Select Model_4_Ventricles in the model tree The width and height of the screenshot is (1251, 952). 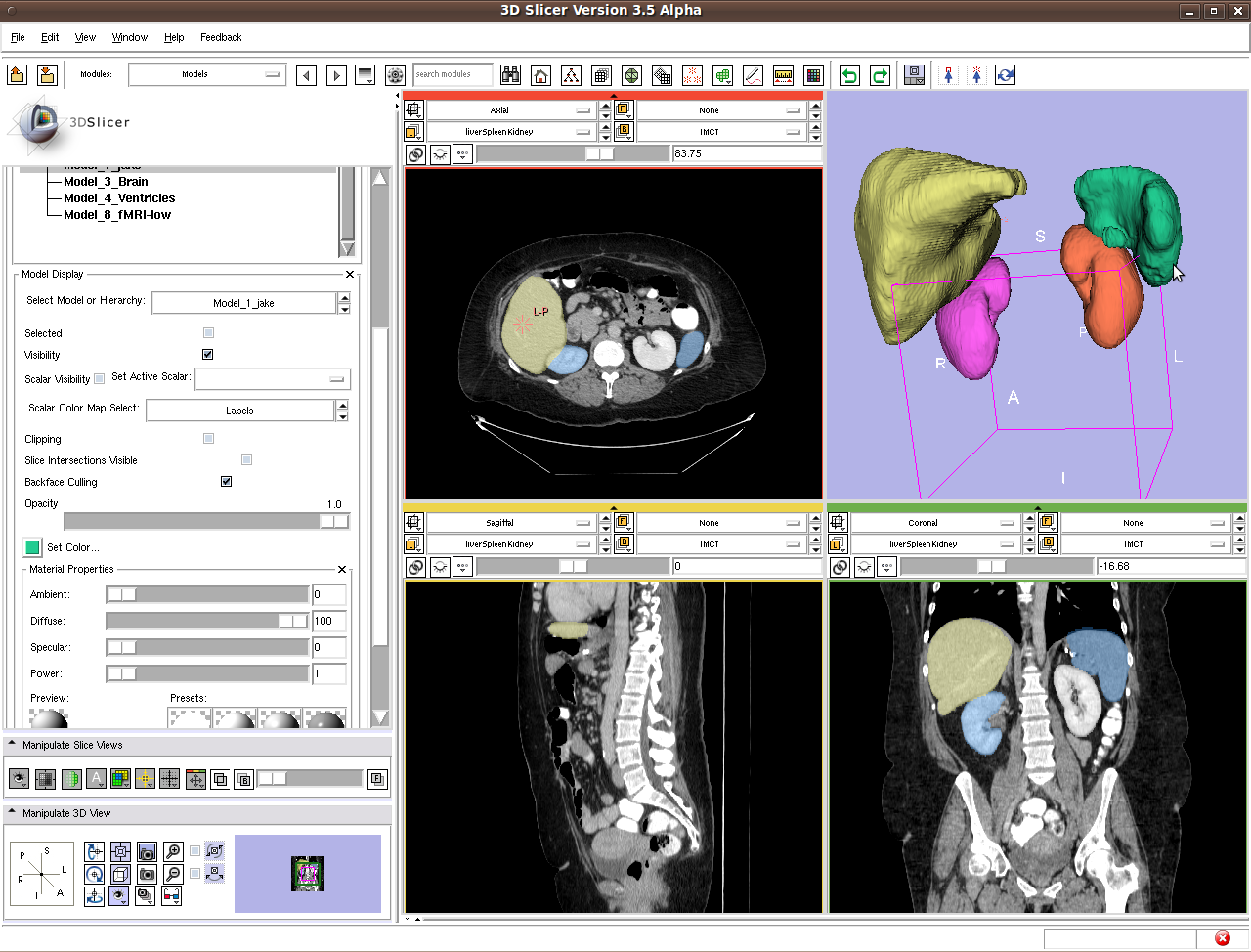click(118, 197)
